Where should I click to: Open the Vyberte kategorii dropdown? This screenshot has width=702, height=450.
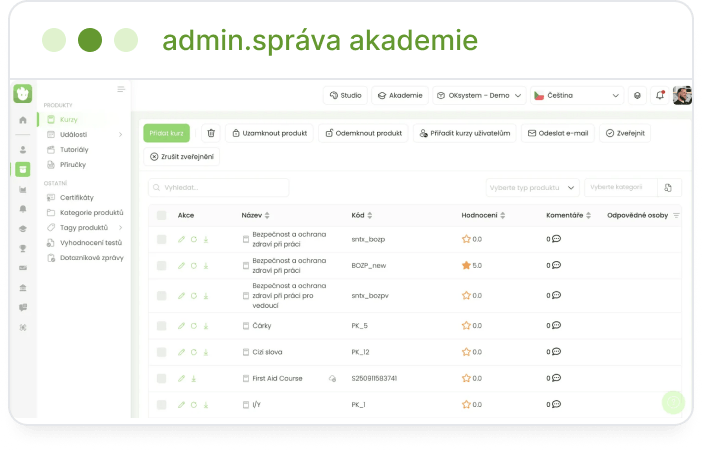[621, 187]
